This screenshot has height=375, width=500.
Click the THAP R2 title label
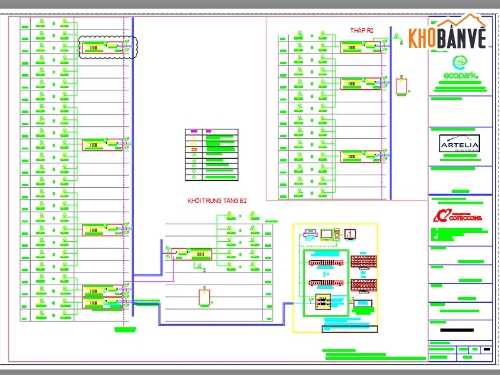click(362, 30)
